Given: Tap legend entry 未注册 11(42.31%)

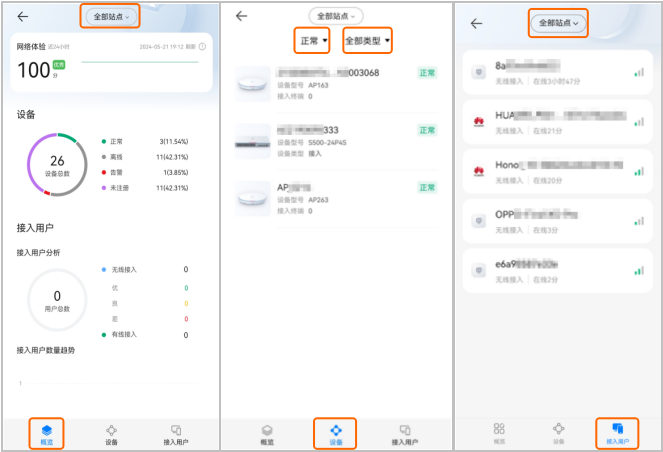Looking at the screenshot, I should click(145, 188).
